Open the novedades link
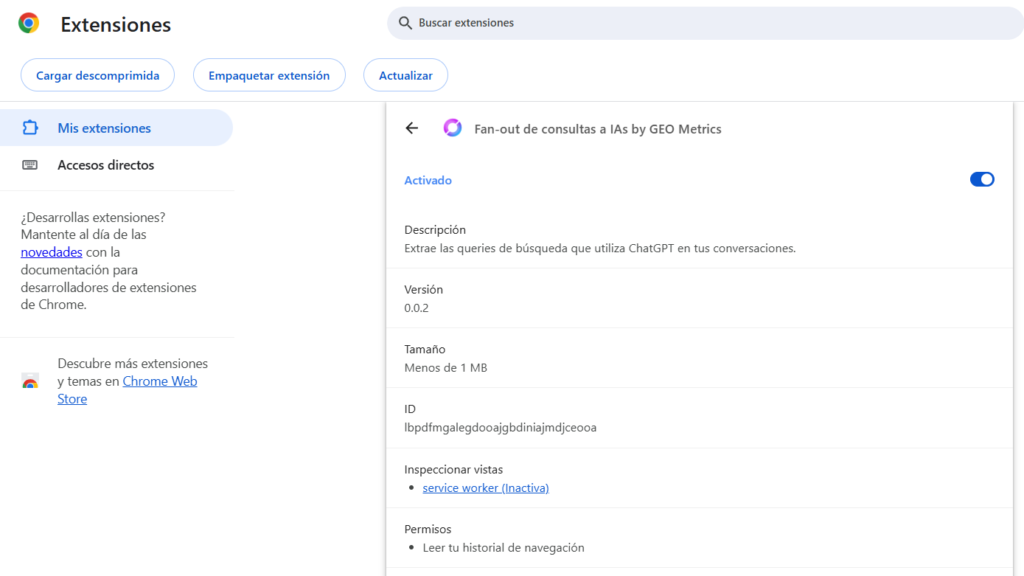 (x=51, y=253)
